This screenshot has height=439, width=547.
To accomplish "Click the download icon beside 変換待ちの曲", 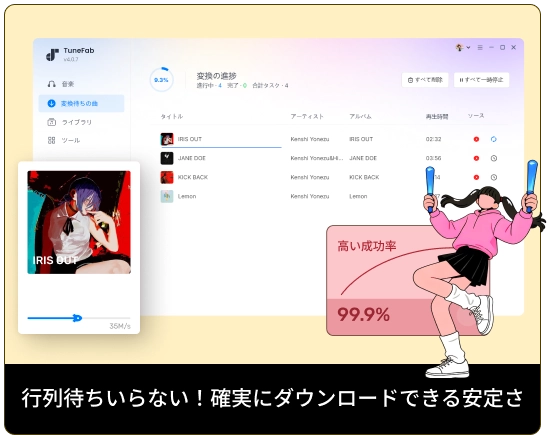I will coord(51,103).
